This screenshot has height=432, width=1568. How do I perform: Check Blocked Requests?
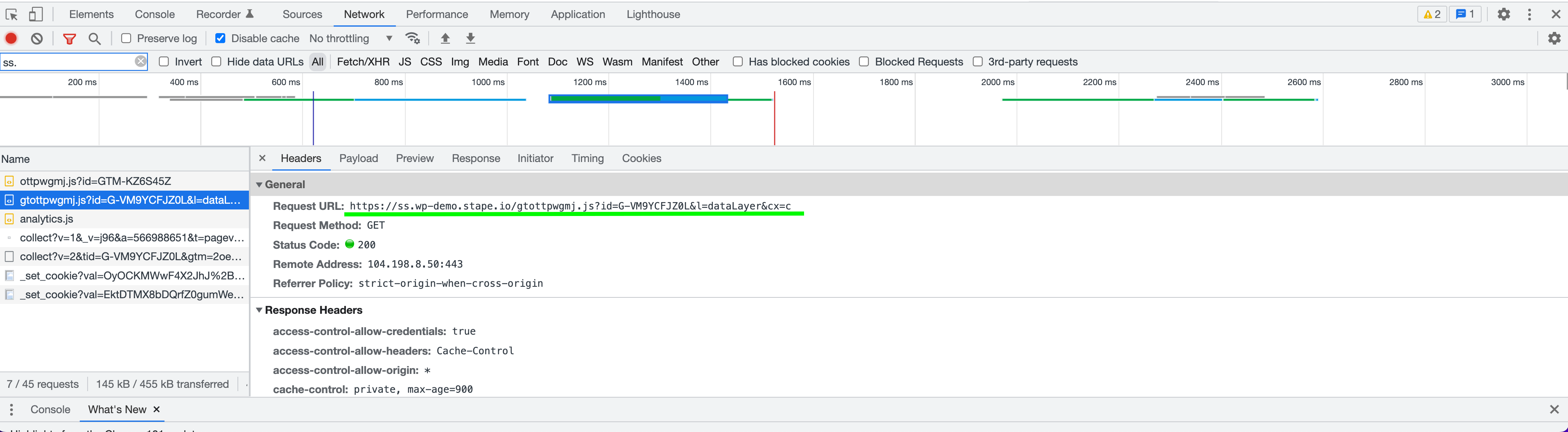pyautogui.click(x=864, y=61)
